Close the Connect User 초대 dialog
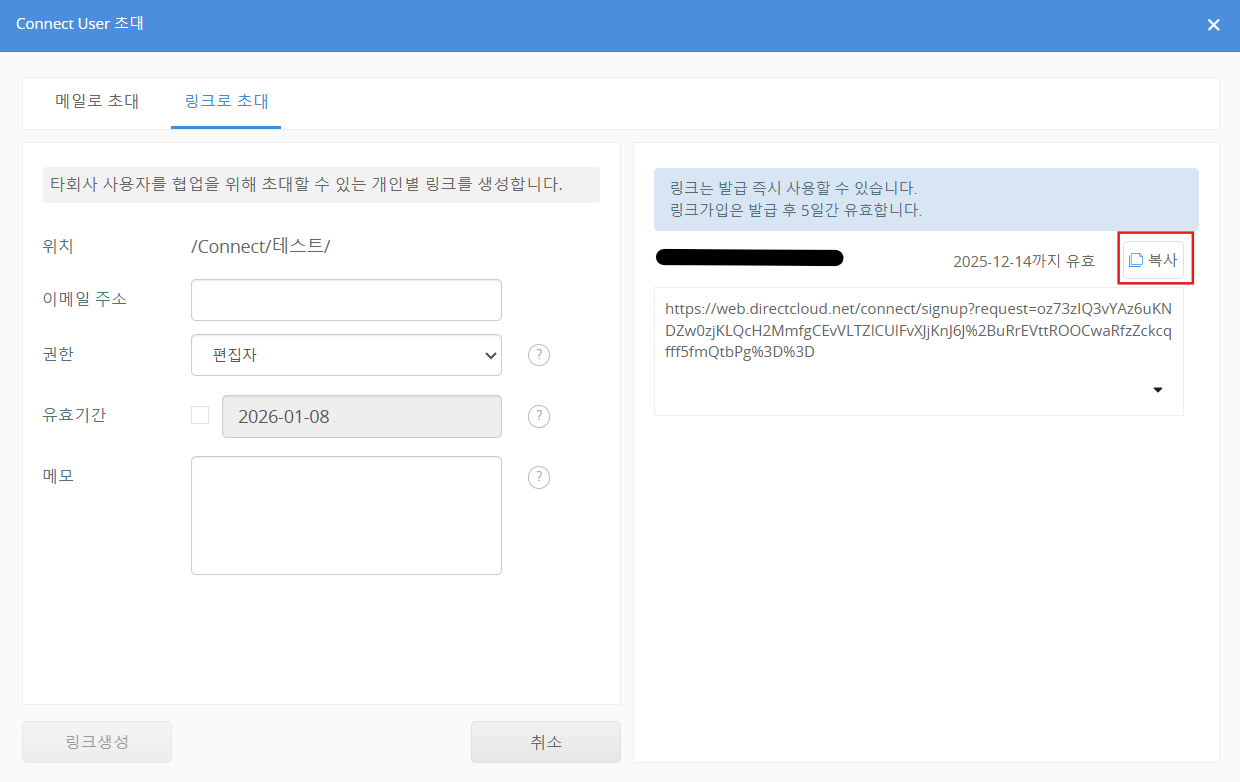Viewport: 1240px width, 782px height. pyautogui.click(x=1213, y=25)
